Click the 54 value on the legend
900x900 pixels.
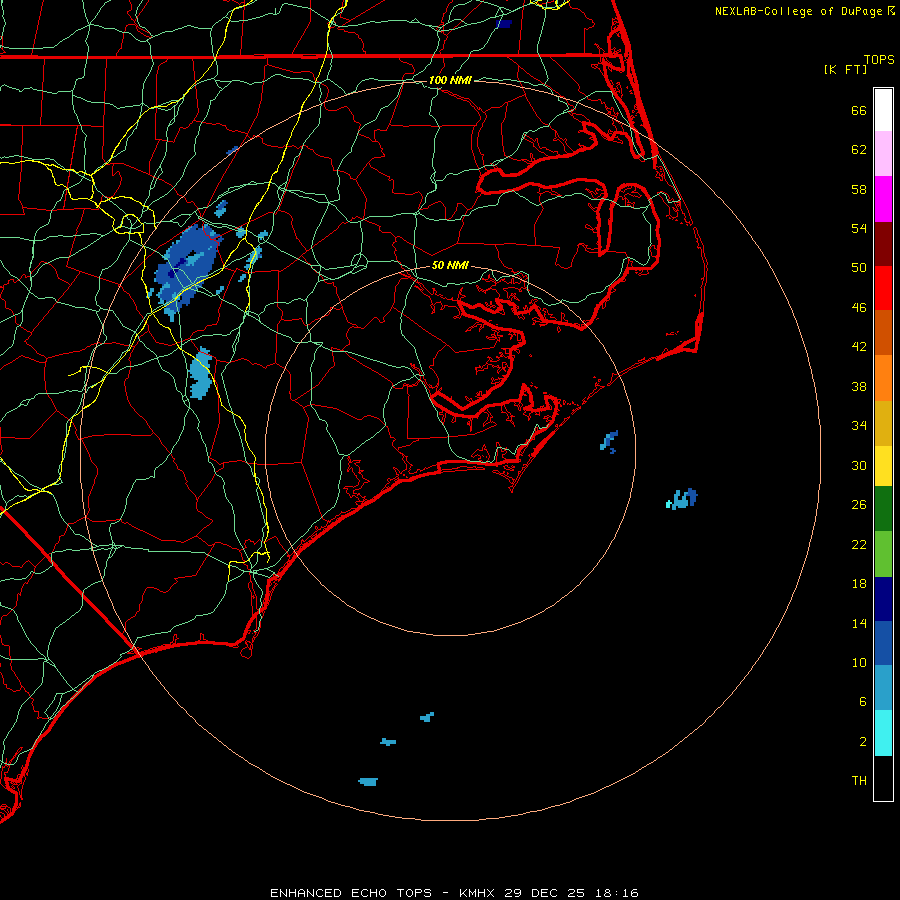click(859, 228)
